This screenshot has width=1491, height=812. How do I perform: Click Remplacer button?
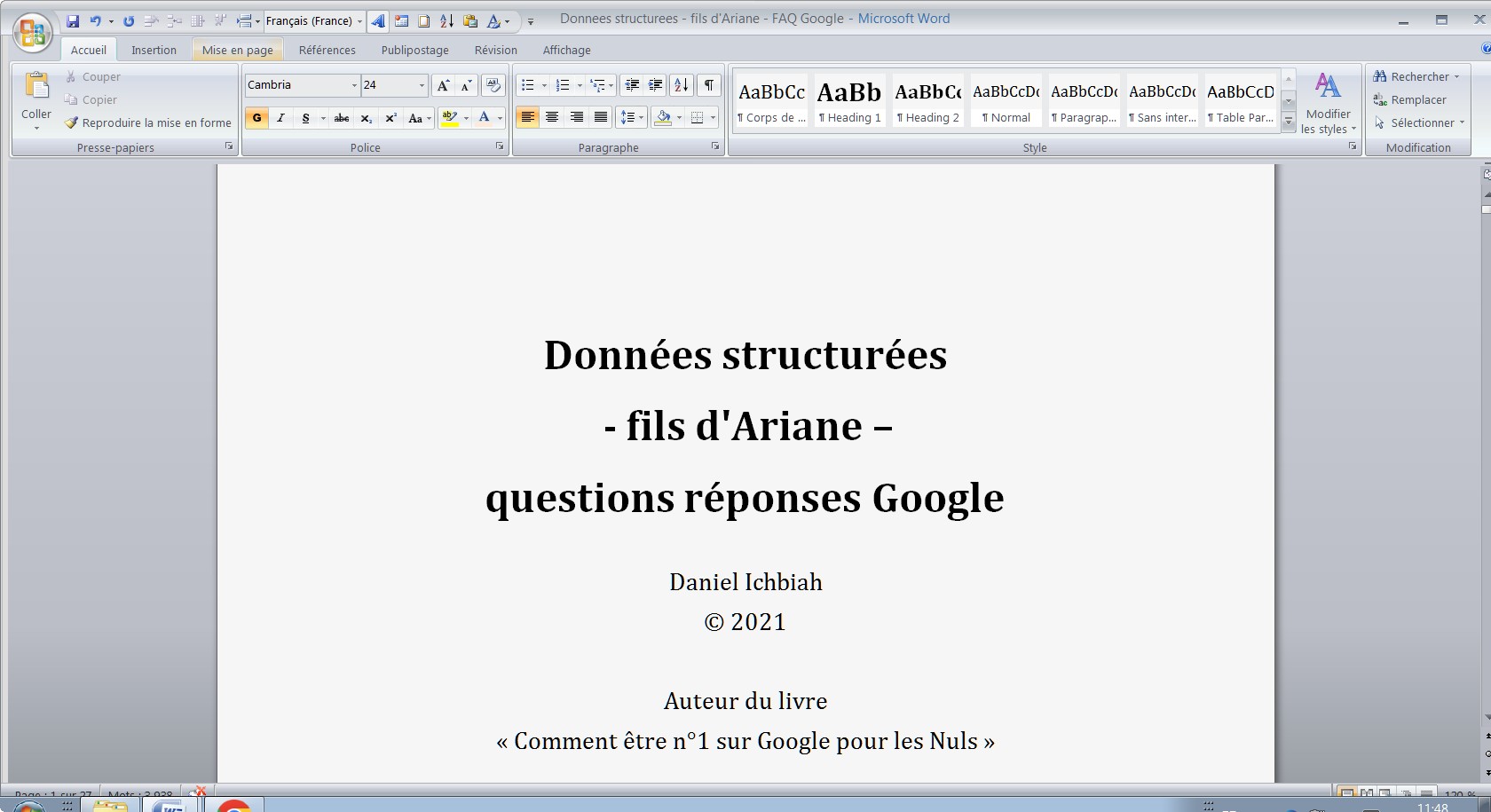tap(1410, 100)
